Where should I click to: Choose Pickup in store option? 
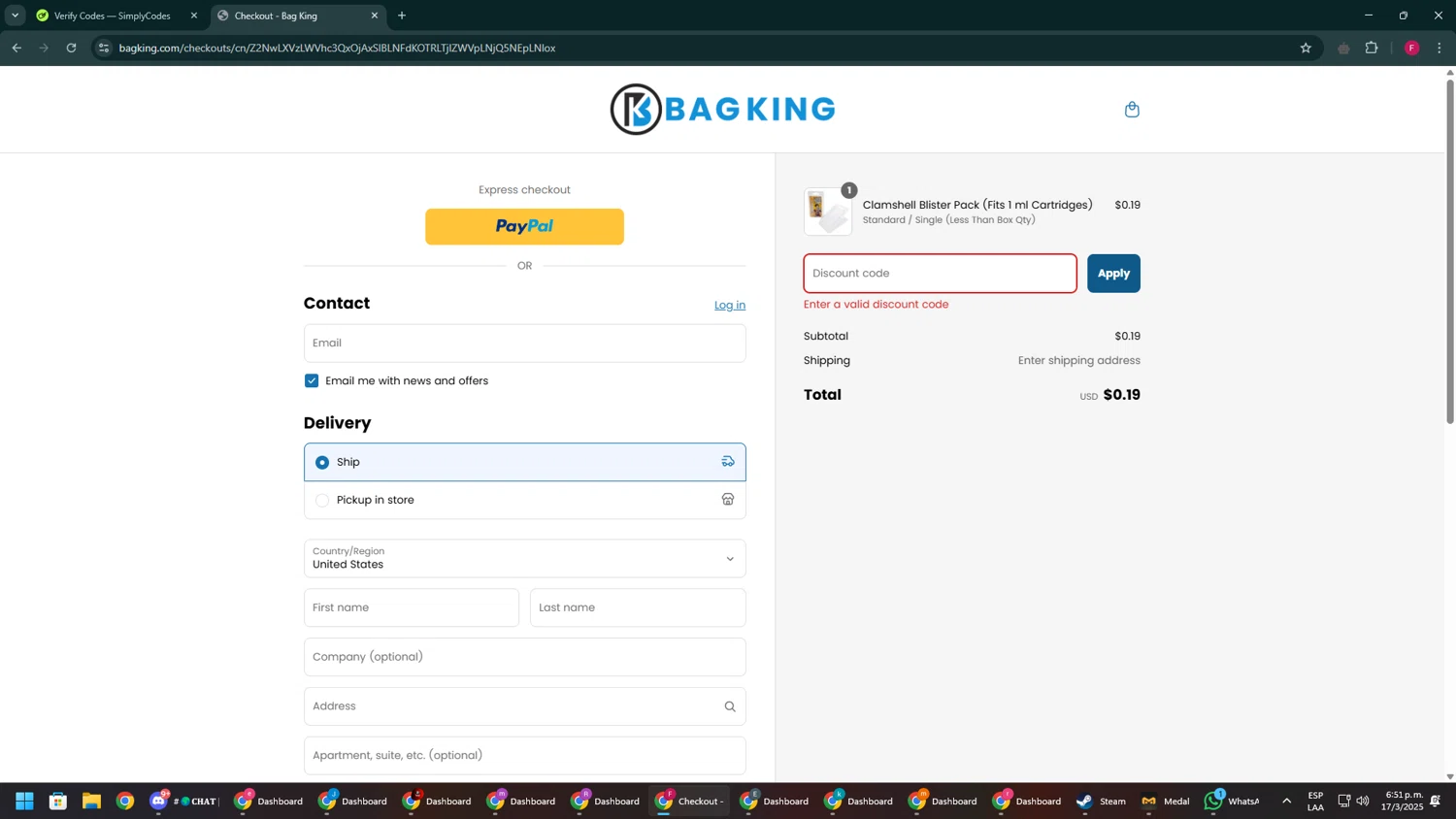[524, 500]
